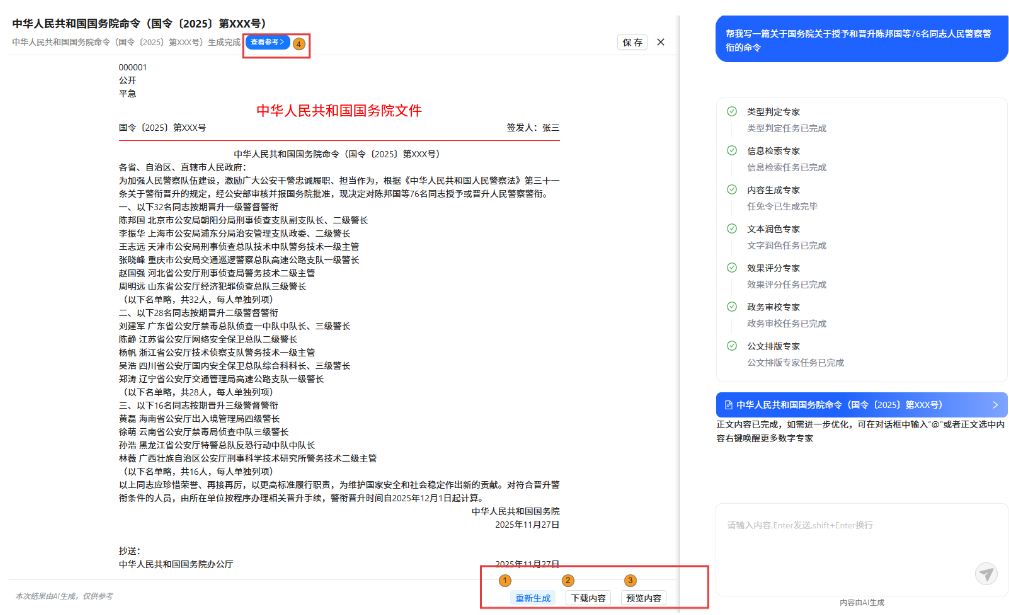Screen dimensions: 1009x615
Task: Click the 公文排版专家 check icon
Action: (732, 345)
